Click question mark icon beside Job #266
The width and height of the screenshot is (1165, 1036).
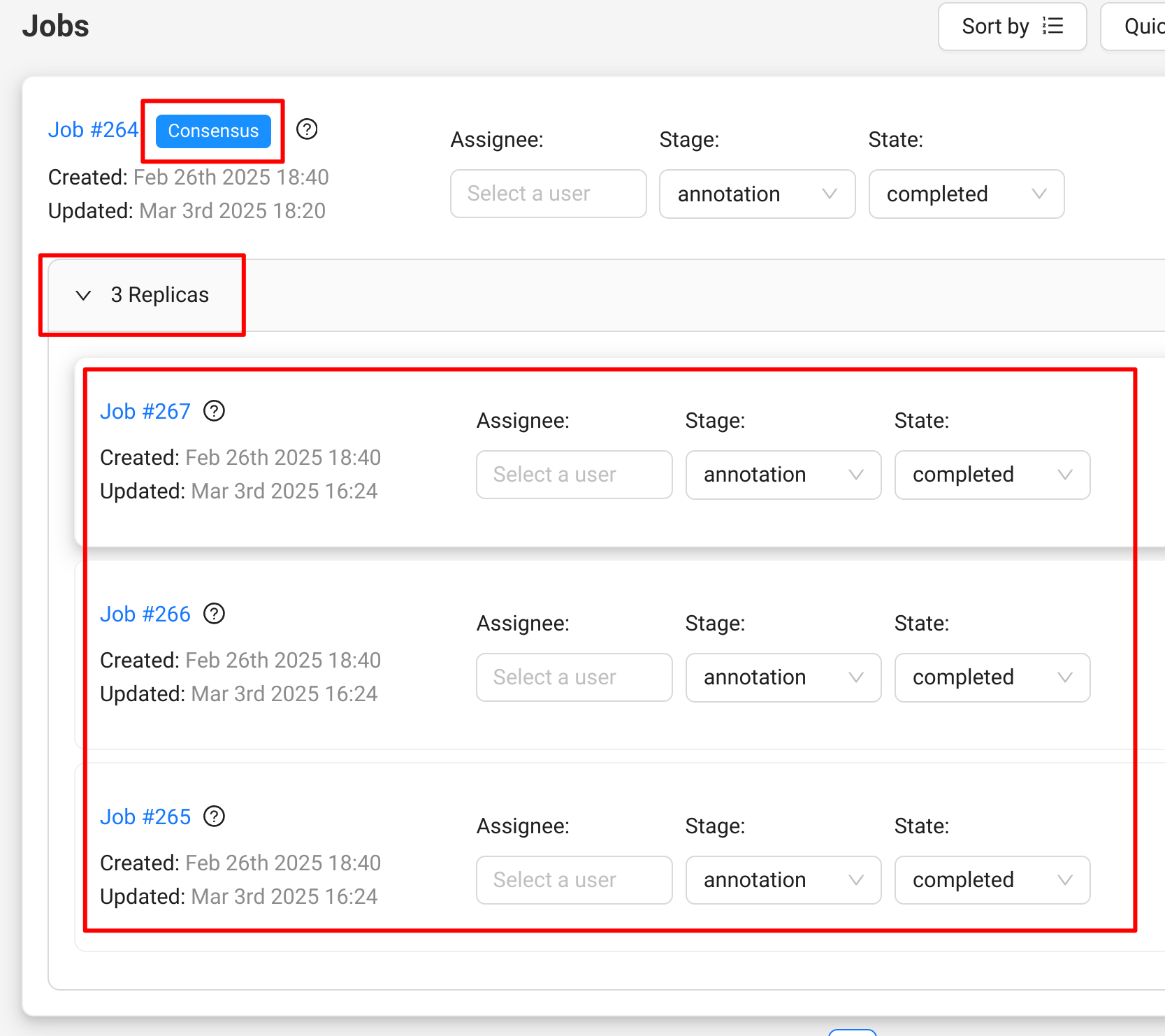tap(214, 614)
